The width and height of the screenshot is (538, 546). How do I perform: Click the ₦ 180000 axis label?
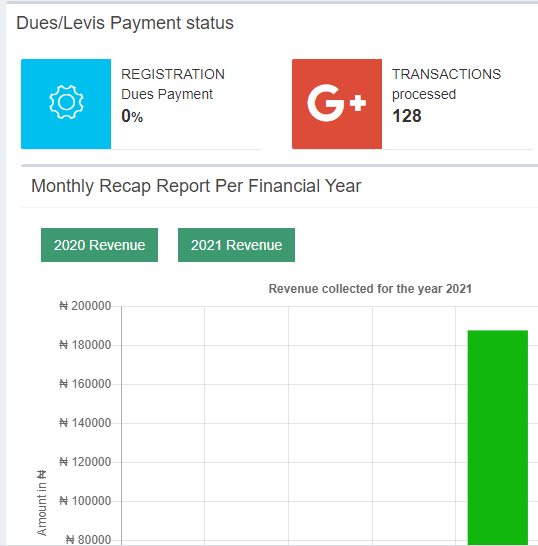coord(85,345)
